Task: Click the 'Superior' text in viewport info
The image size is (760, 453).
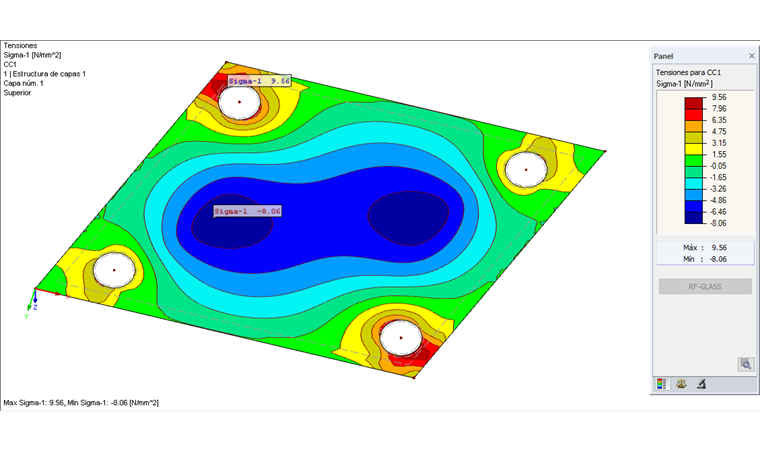Action: 17,93
